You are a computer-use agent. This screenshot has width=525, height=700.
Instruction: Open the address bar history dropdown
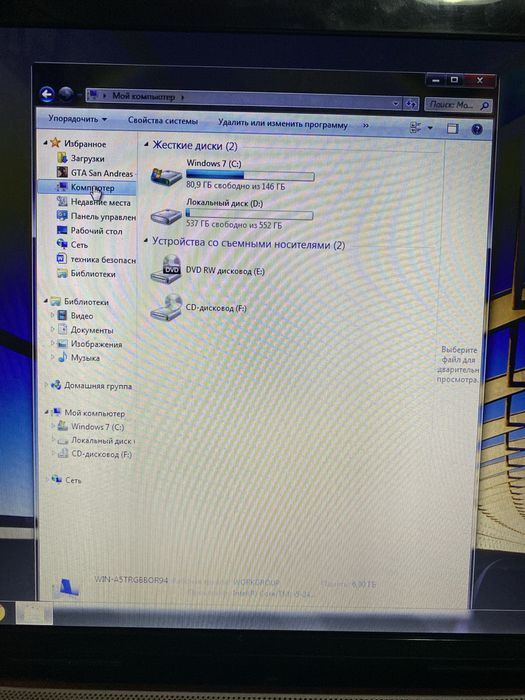point(396,104)
